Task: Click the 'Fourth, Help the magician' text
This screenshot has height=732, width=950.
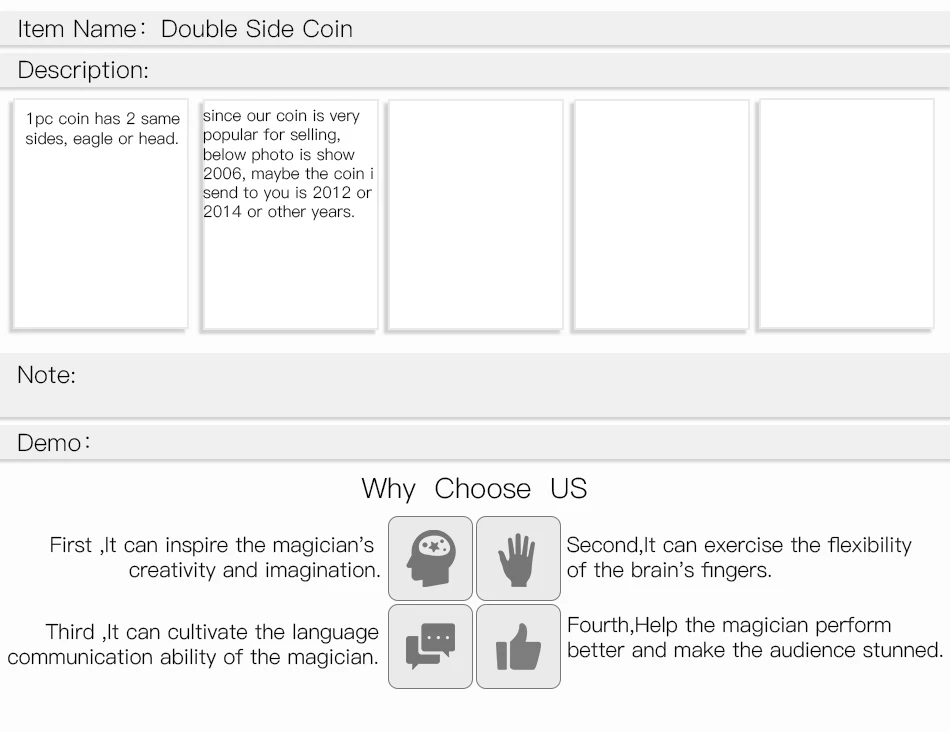Action: (x=755, y=637)
